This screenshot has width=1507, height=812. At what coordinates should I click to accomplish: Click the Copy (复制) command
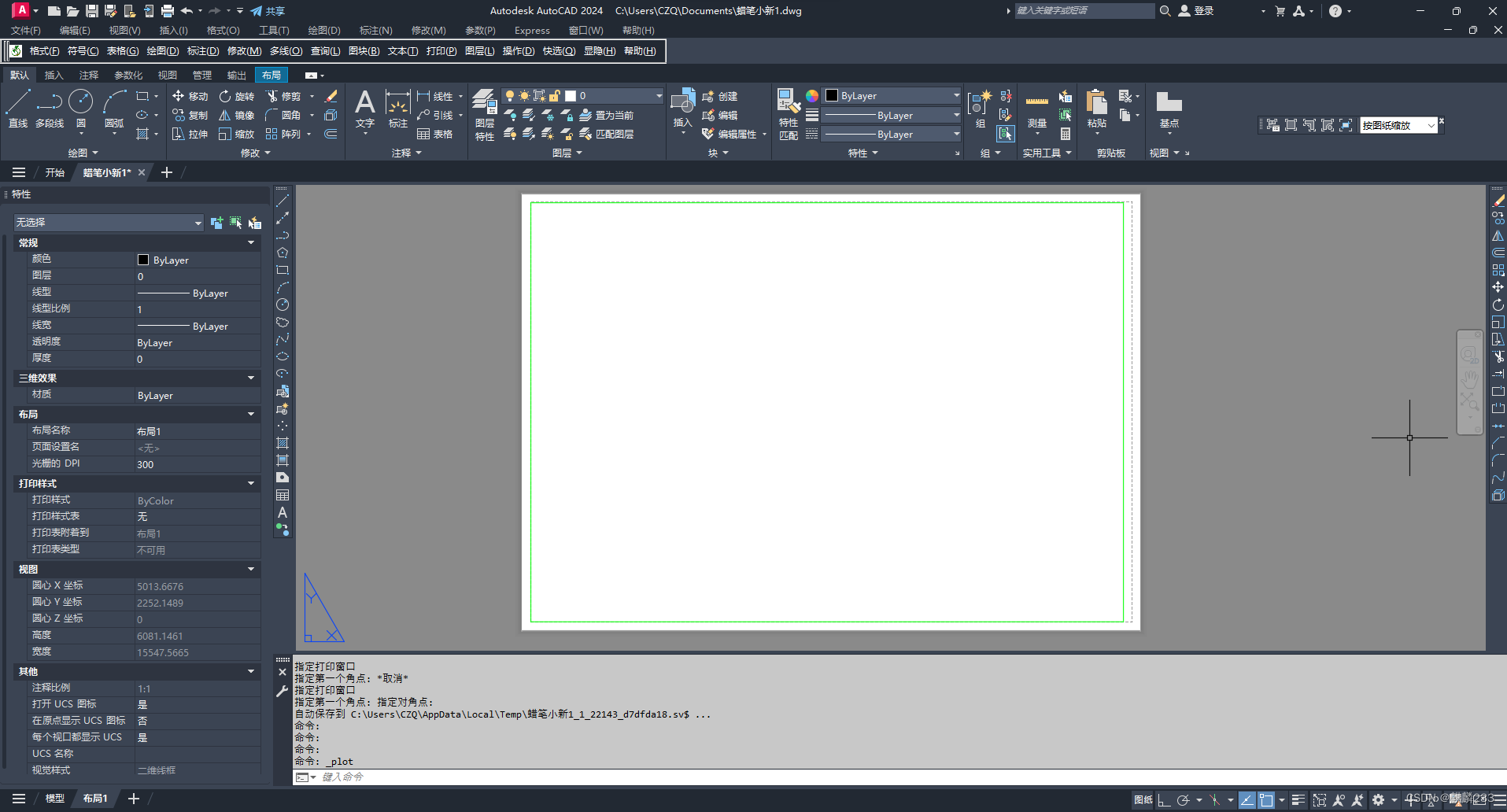click(x=190, y=115)
